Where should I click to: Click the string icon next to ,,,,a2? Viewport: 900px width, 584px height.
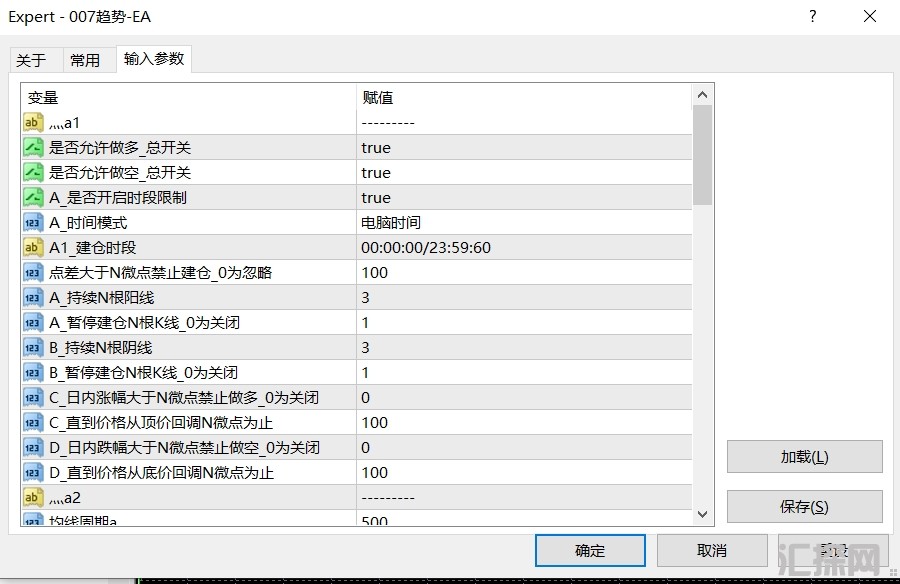[x=33, y=497]
